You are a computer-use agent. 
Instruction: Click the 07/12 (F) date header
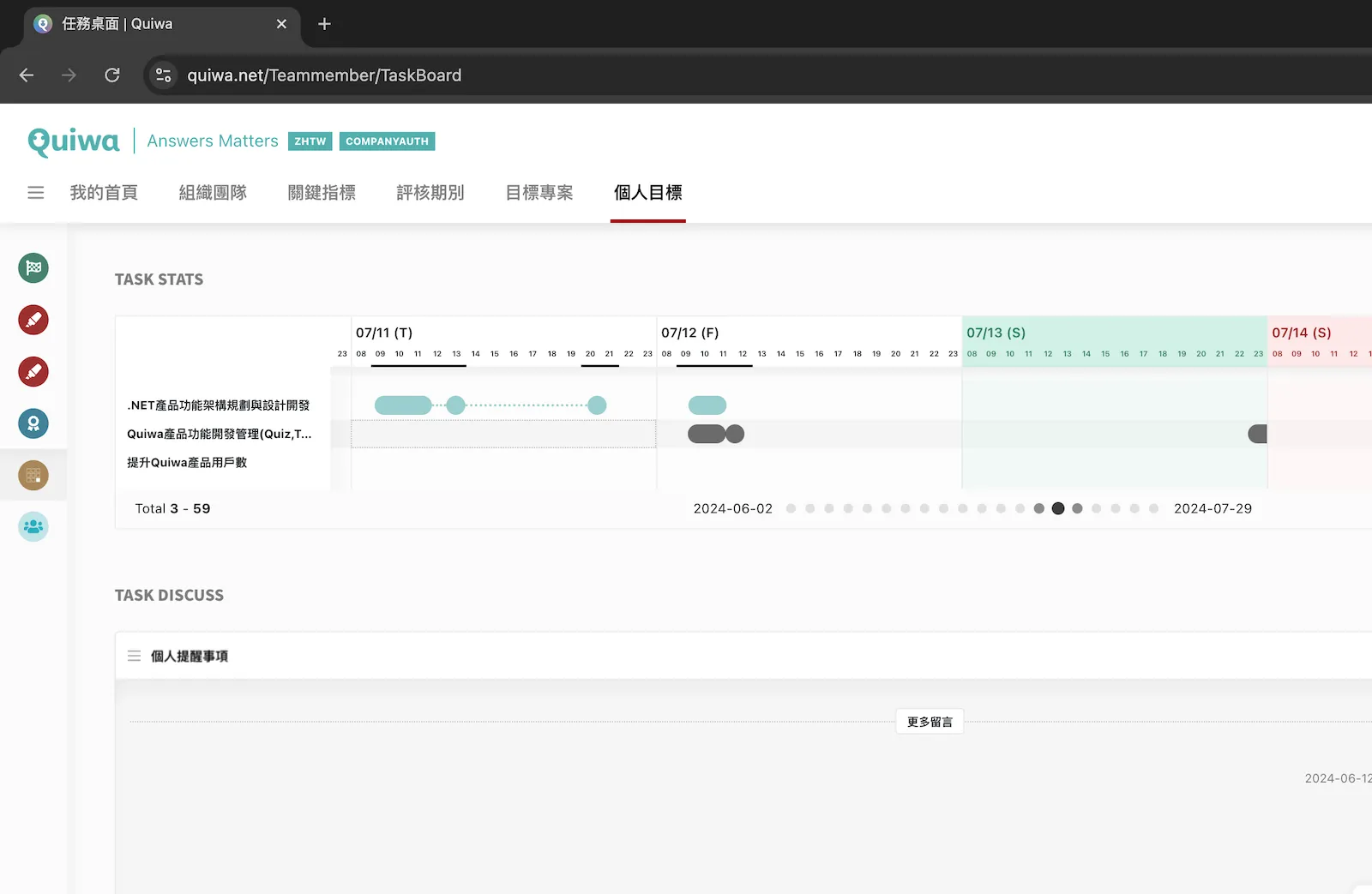tap(690, 333)
